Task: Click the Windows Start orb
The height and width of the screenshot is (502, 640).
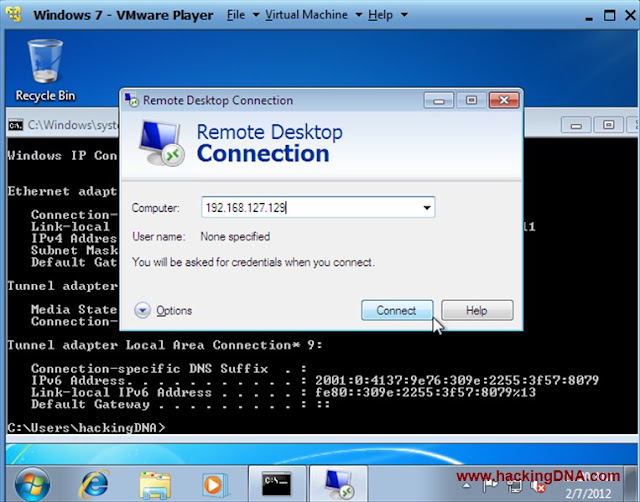Action: [x=32, y=484]
